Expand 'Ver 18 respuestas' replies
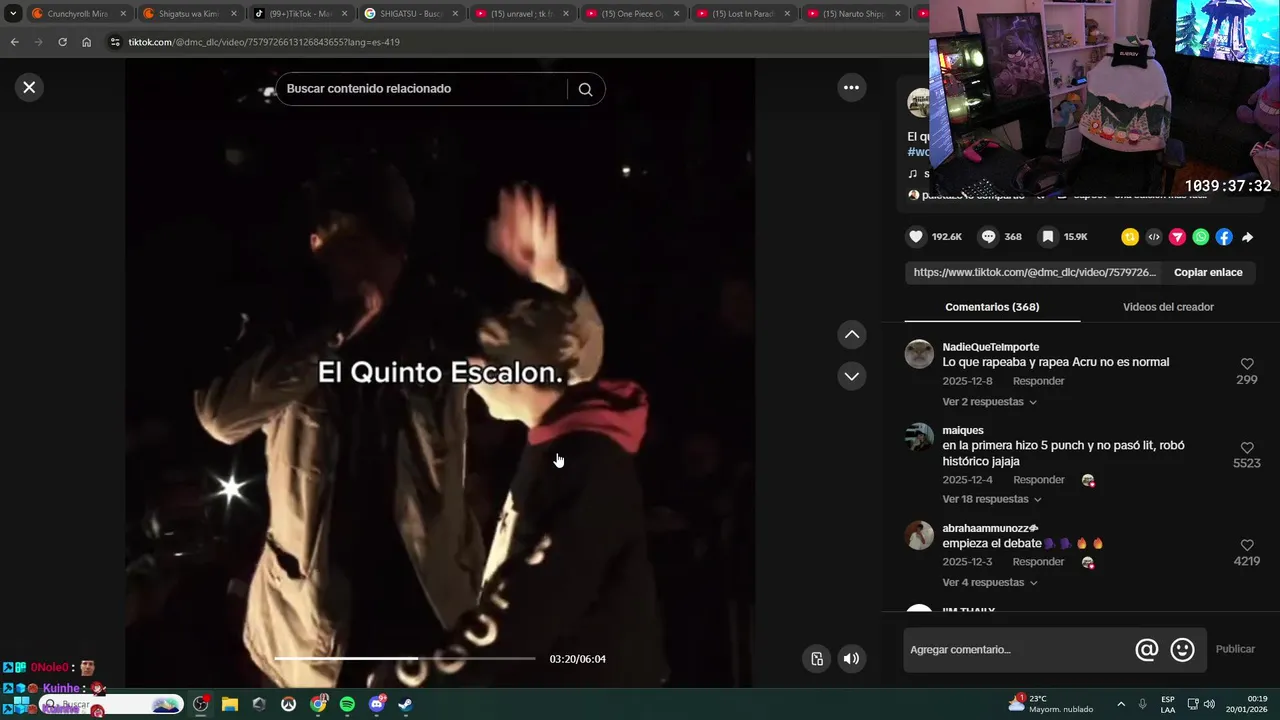This screenshot has width=1280, height=720. [x=992, y=499]
